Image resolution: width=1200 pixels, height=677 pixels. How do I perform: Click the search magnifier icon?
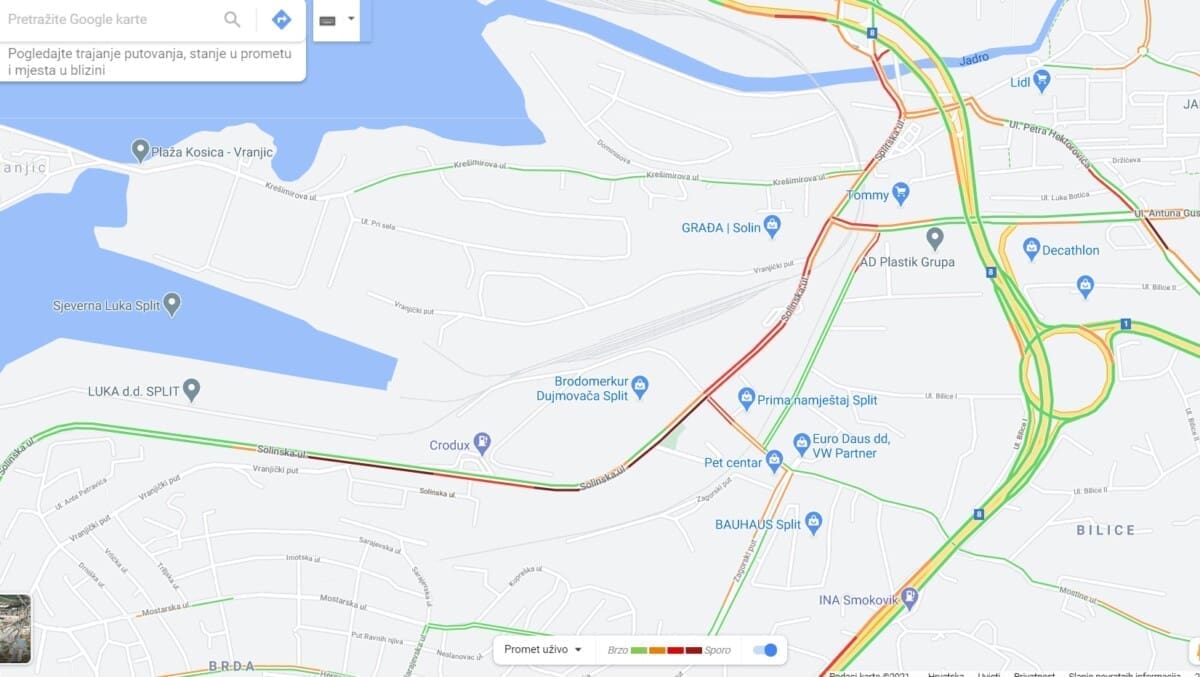coord(232,19)
